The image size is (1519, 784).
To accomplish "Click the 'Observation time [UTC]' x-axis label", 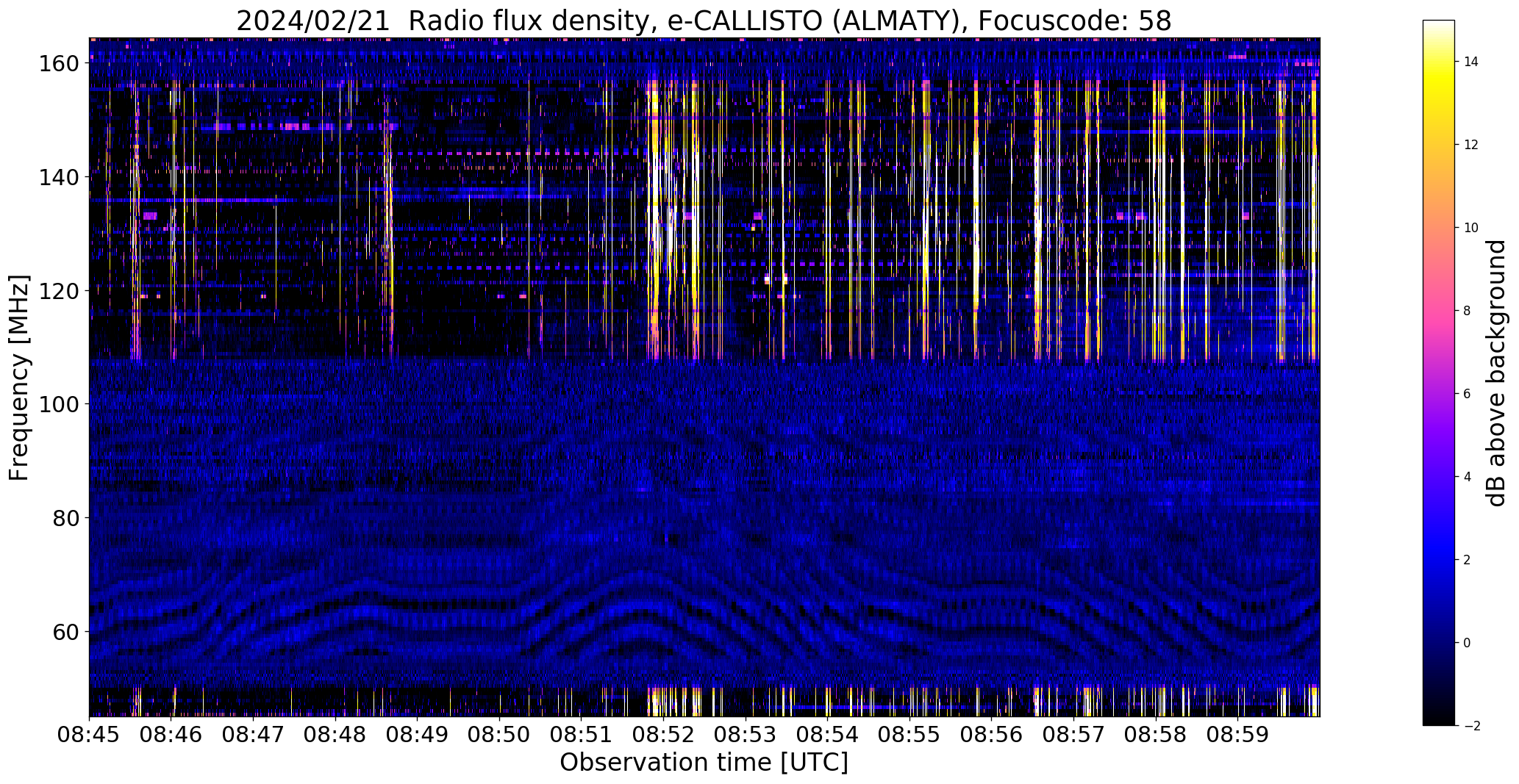I will (x=704, y=763).
